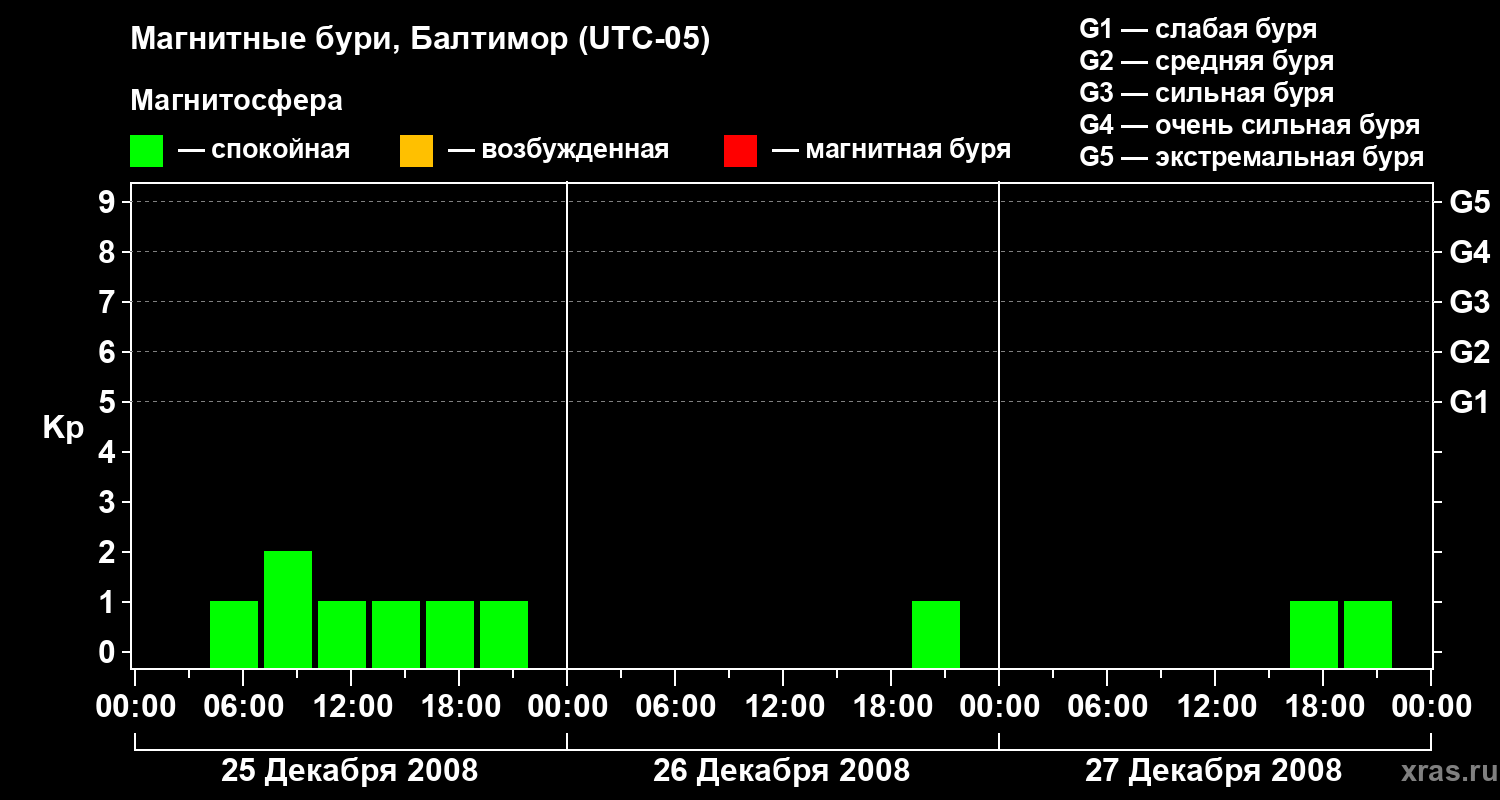The height and width of the screenshot is (800, 1500).
Task: Select the 'G2 — средняя буря' legend line
Action: pyautogui.click(x=1206, y=61)
